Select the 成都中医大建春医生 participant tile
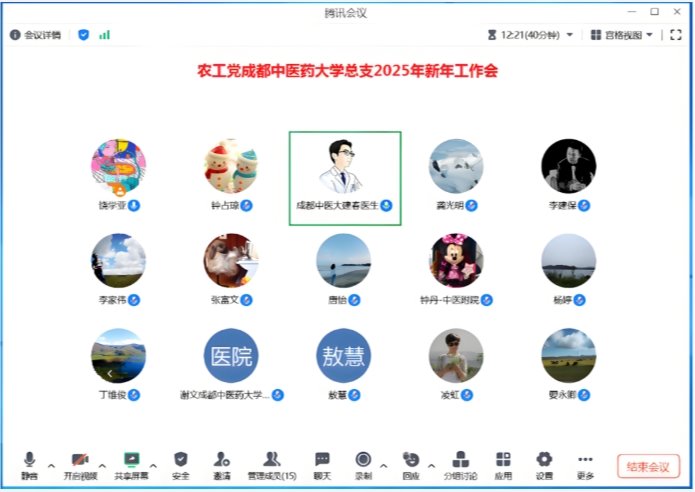This screenshot has height=492, width=695. 345,178
